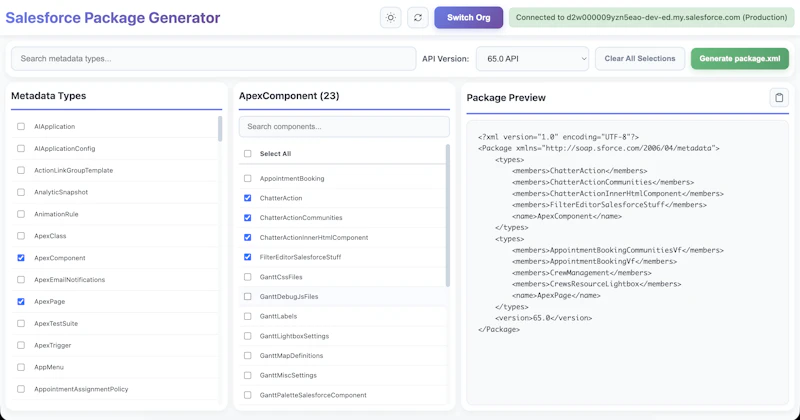Click the version 65.0 line in preview

tap(543, 318)
